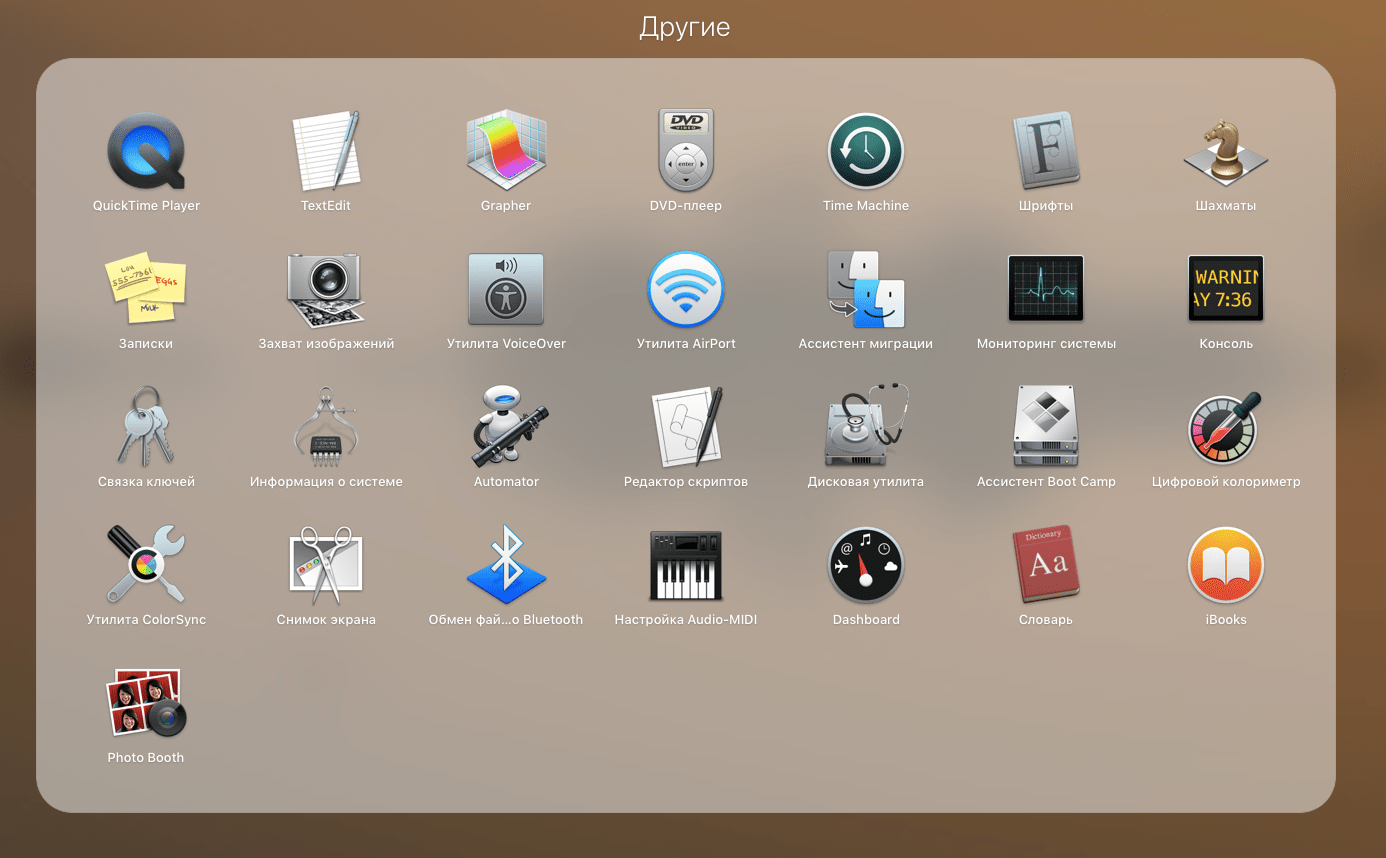Launch Дисковая утилита
The height and width of the screenshot is (858, 1386).
[866, 427]
